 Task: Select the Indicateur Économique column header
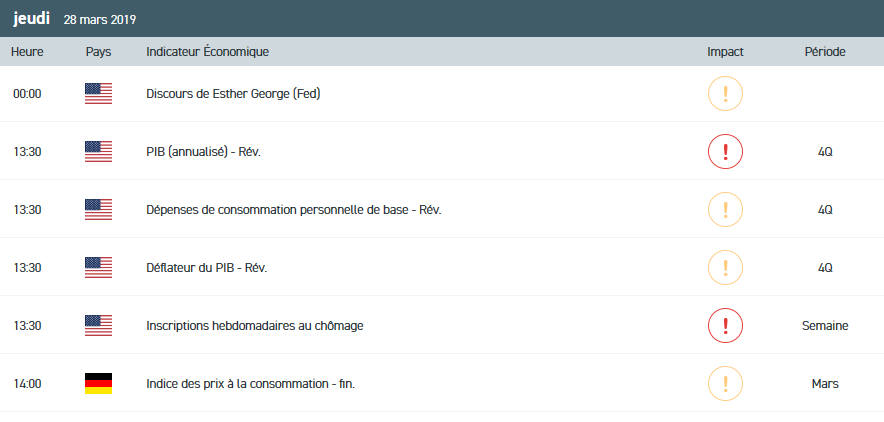tap(207, 51)
